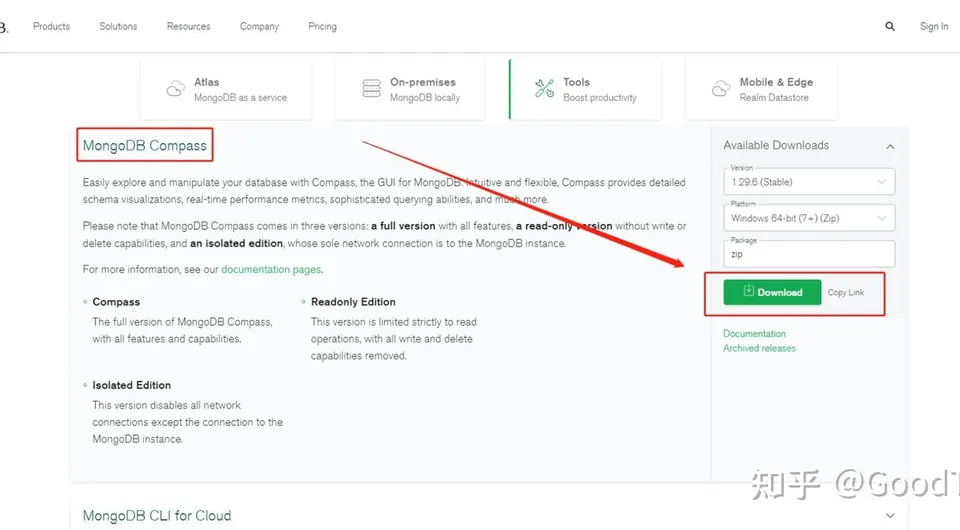Click the download icon in Download button

click(x=748, y=291)
